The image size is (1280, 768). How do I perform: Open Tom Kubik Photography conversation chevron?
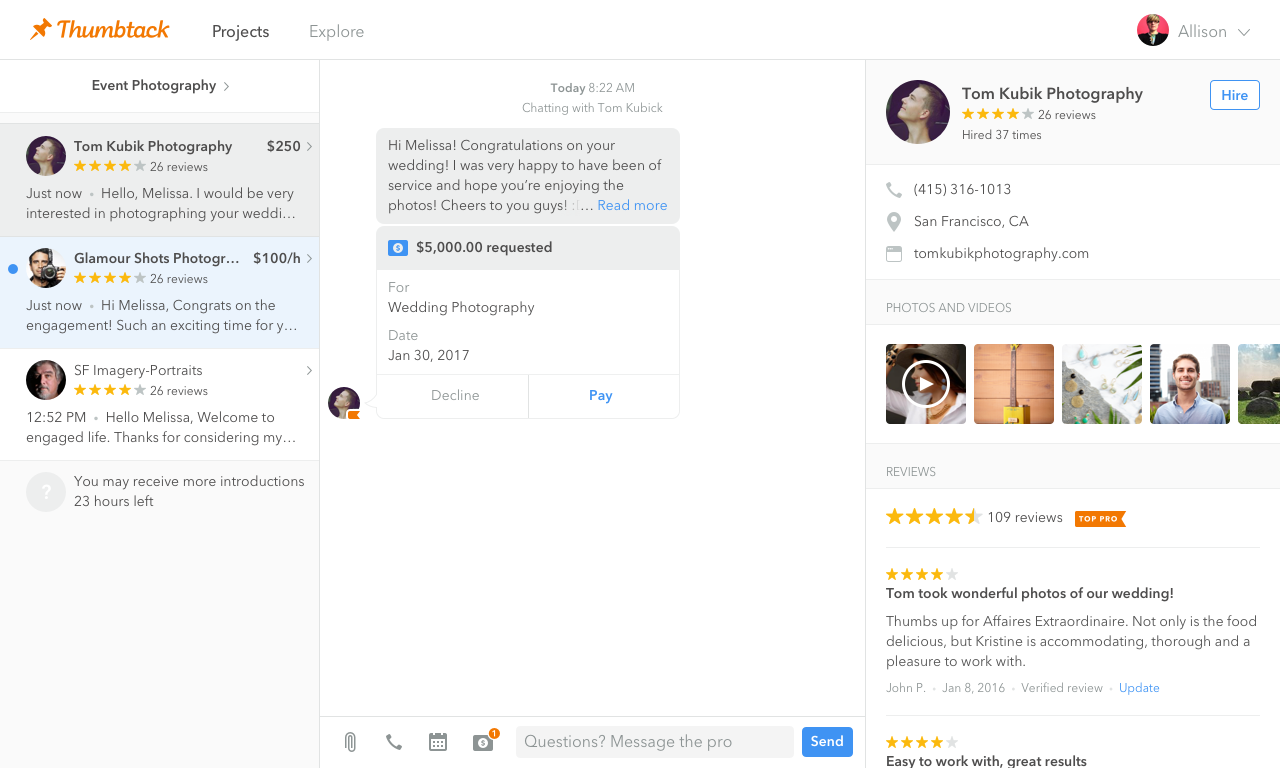[x=309, y=146]
